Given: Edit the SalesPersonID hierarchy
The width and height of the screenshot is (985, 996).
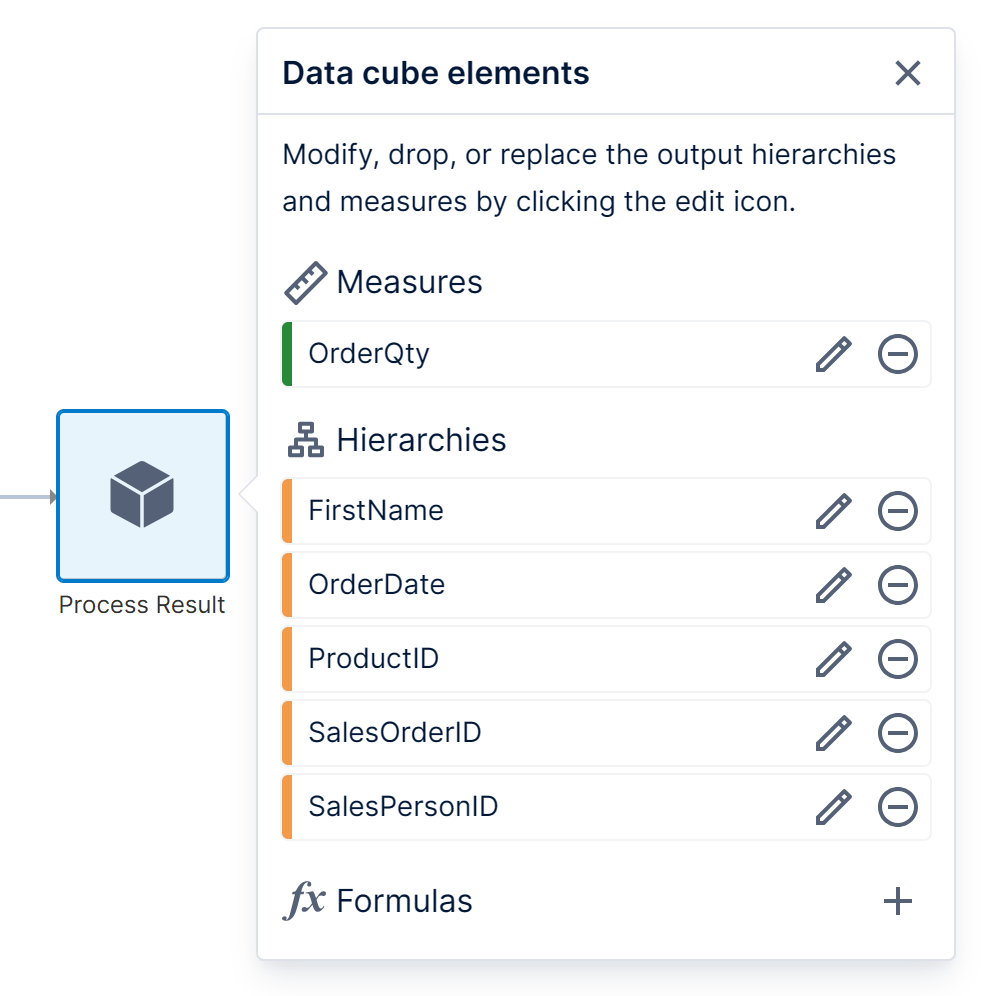Looking at the screenshot, I should click(x=833, y=807).
